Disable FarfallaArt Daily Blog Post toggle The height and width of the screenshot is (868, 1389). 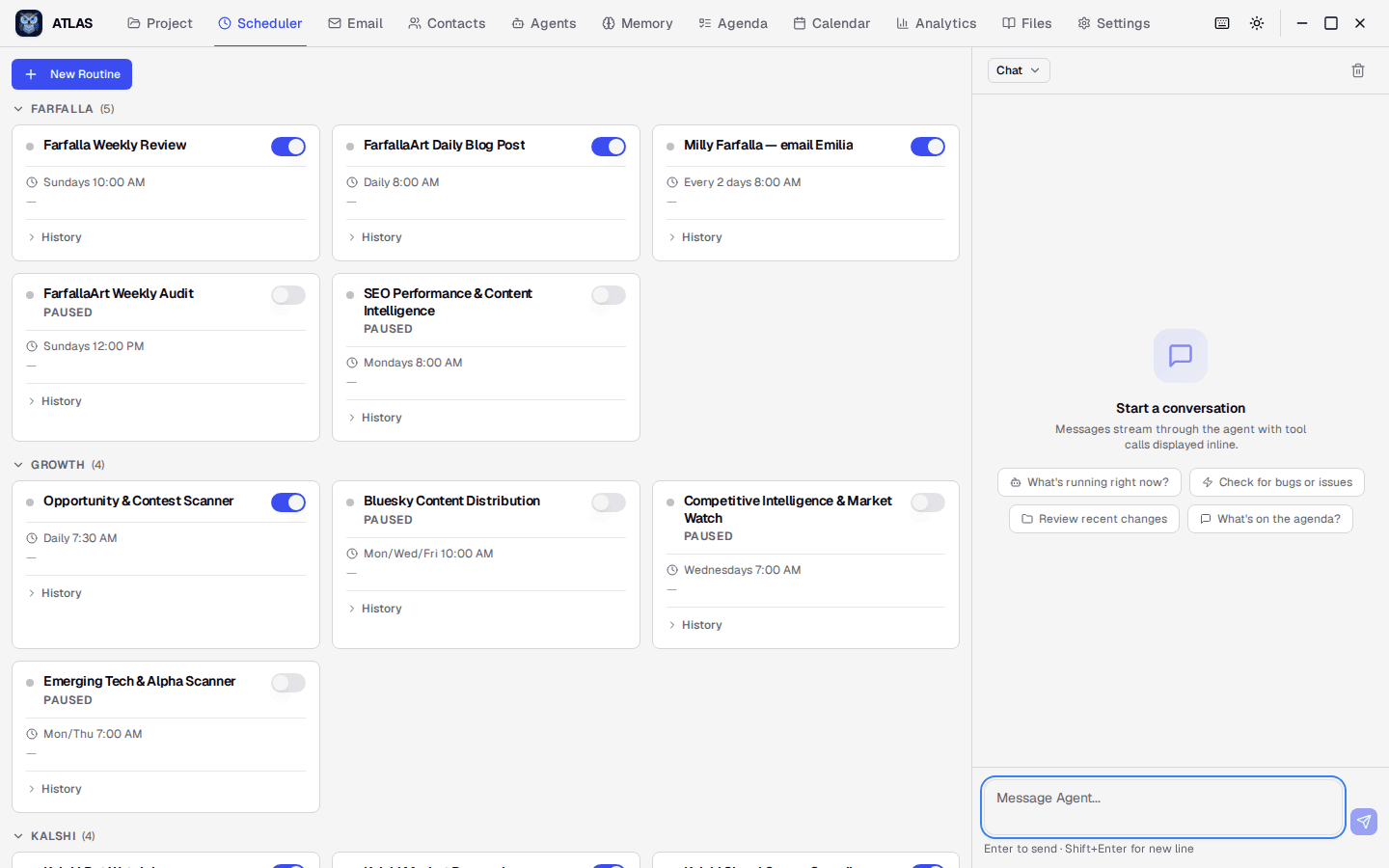(609, 147)
